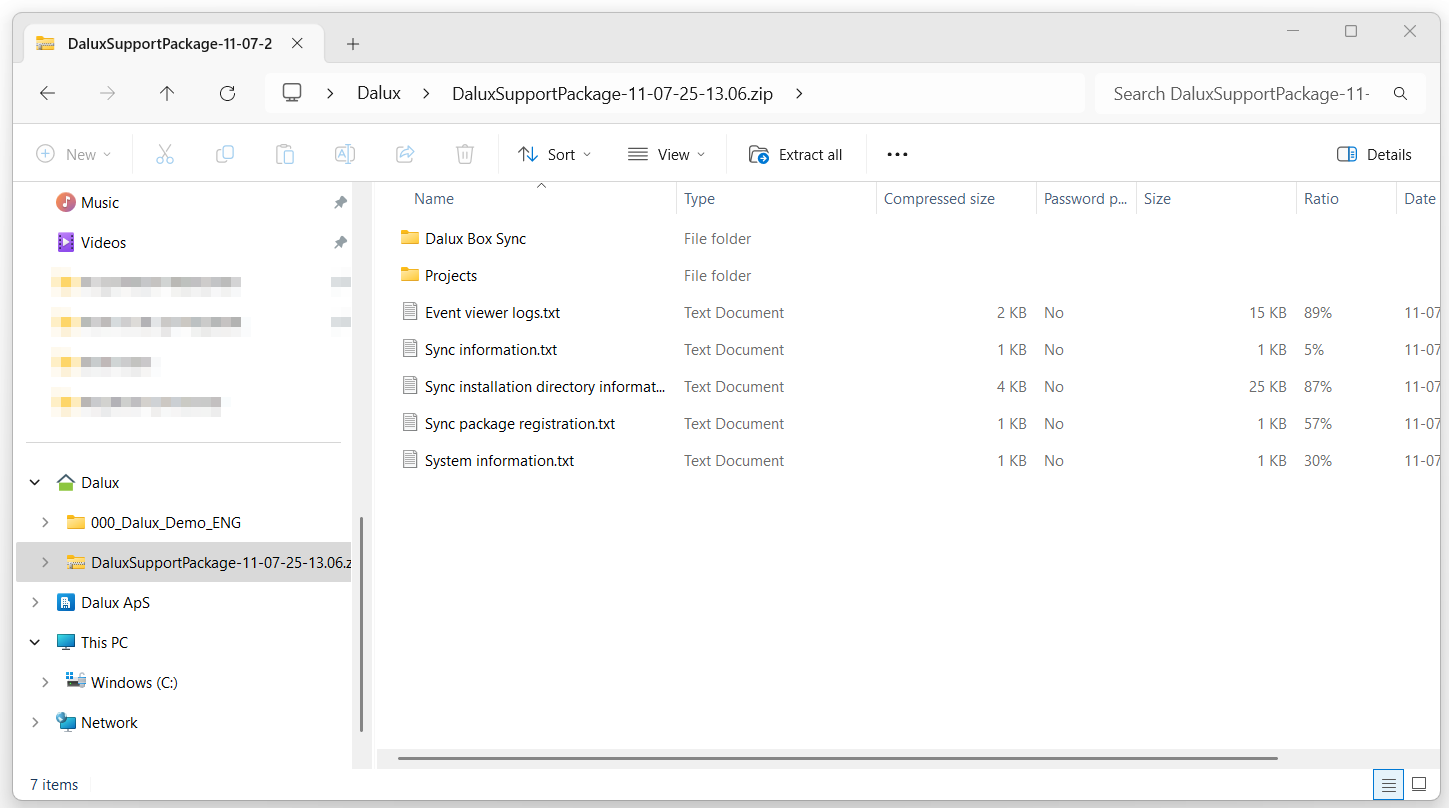Copy using the Copy toolbar icon
The image size is (1449, 808).
(x=224, y=153)
